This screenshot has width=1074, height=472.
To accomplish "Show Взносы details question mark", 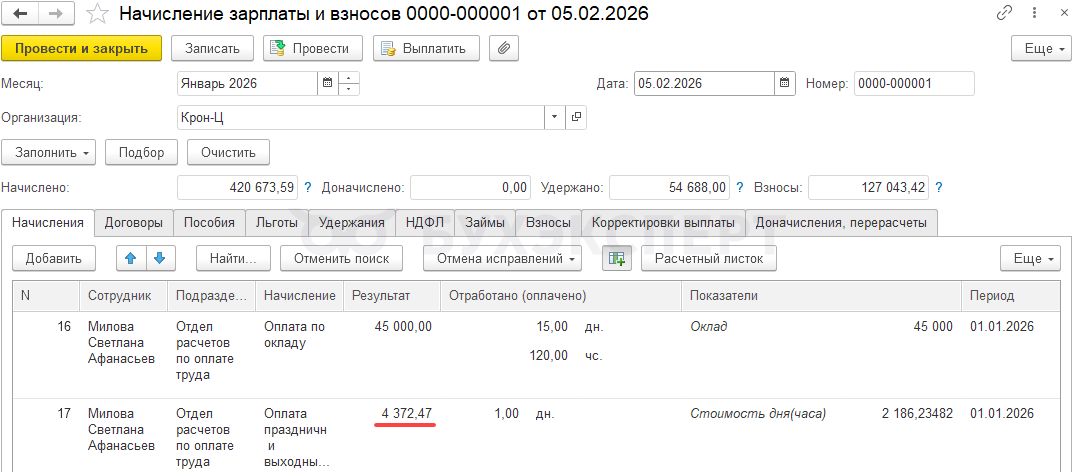I will click(938, 187).
